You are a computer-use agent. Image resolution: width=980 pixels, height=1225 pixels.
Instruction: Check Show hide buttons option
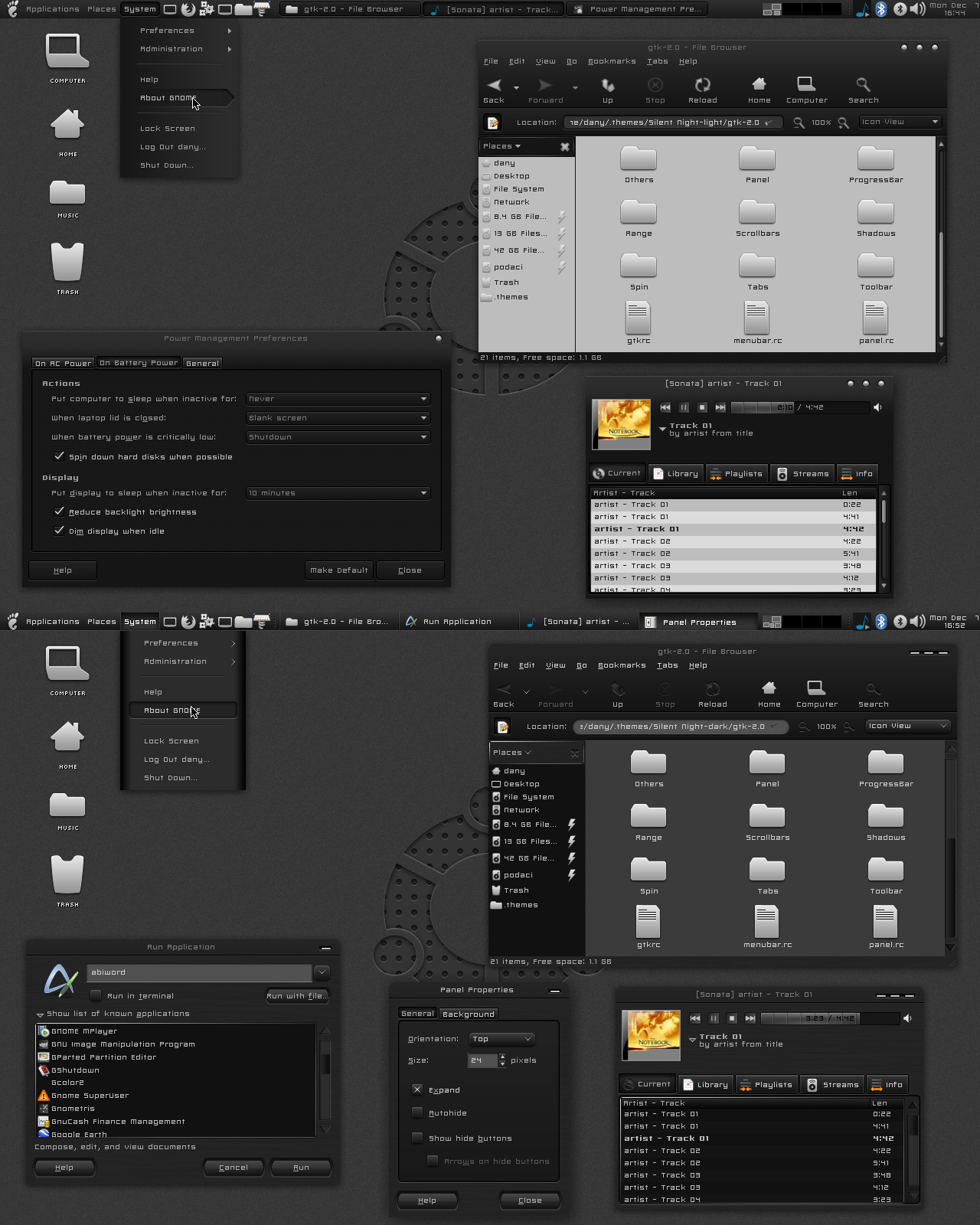[417, 1138]
